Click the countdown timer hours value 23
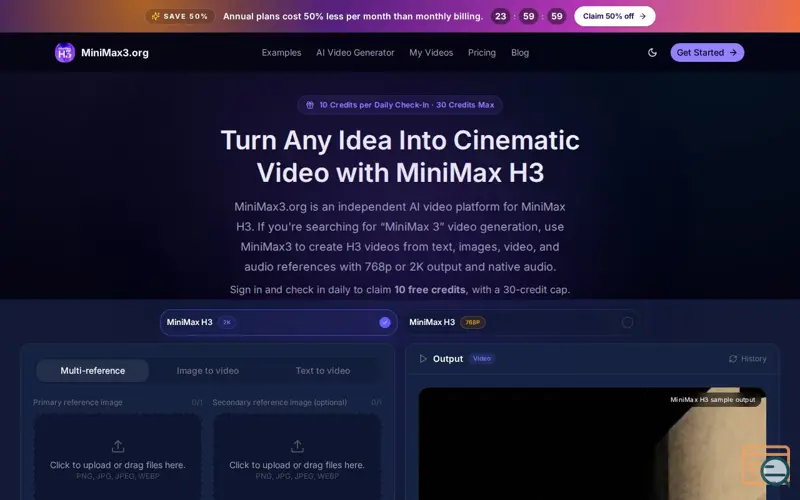The height and width of the screenshot is (500, 800). (x=501, y=16)
